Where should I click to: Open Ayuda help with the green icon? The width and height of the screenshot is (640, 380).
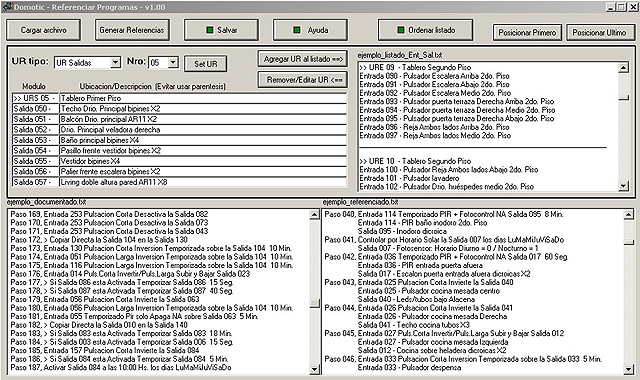pos(310,30)
